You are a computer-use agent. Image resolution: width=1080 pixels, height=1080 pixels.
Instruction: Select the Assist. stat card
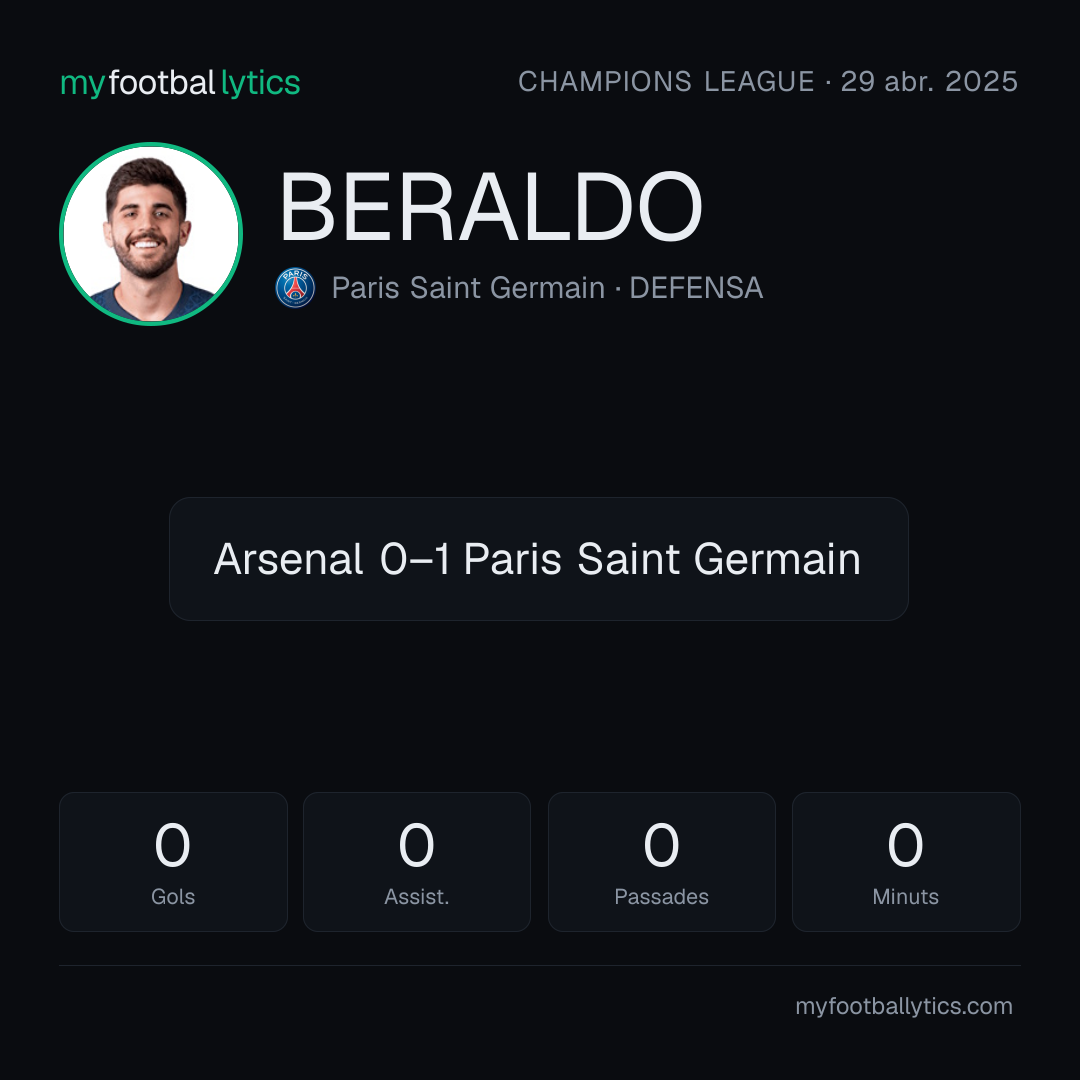417,862
